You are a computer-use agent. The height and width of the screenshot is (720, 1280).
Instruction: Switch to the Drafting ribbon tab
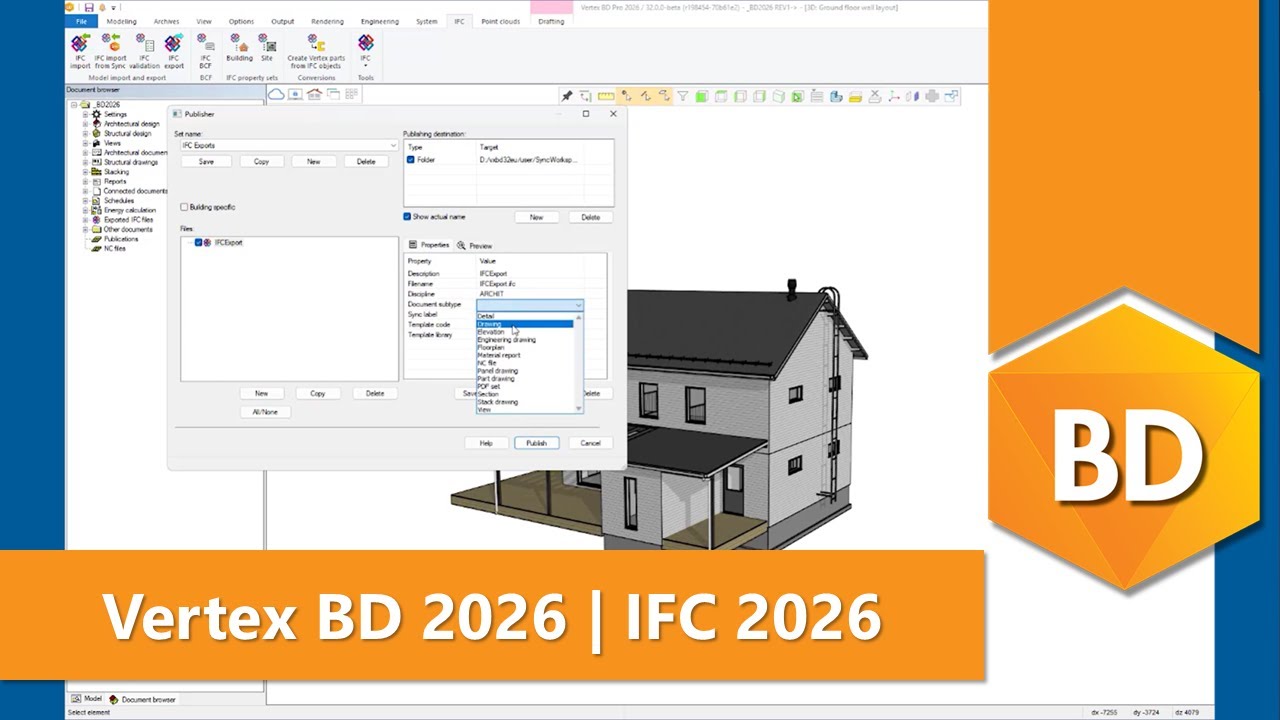551,21
